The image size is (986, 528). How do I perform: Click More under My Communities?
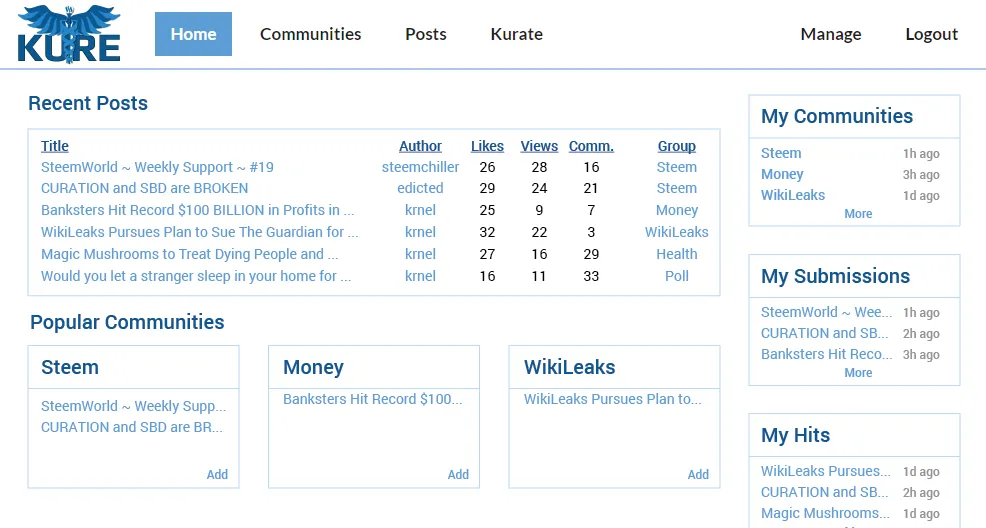[x=858, y=214]
